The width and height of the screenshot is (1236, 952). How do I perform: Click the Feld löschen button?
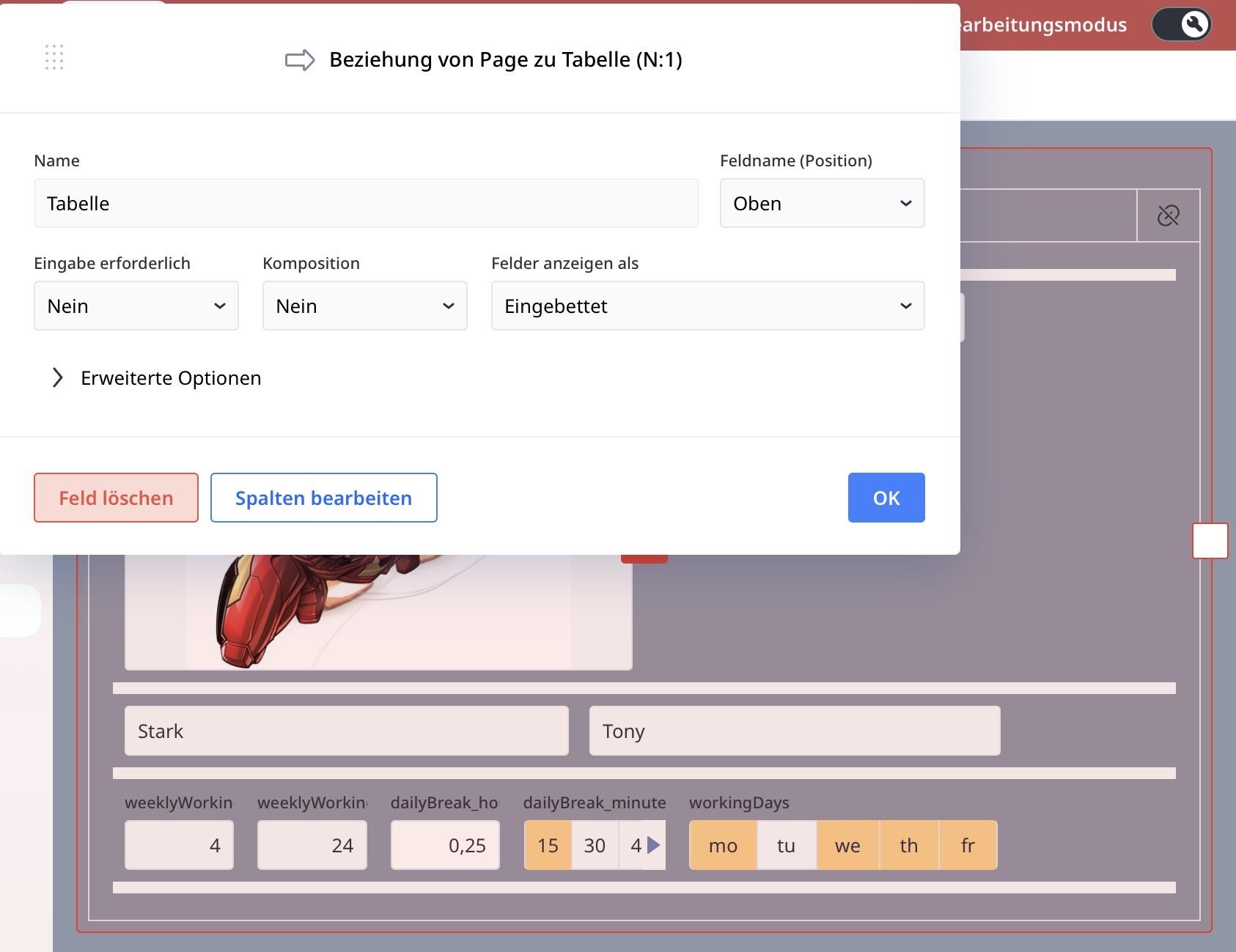pos(116,498)
